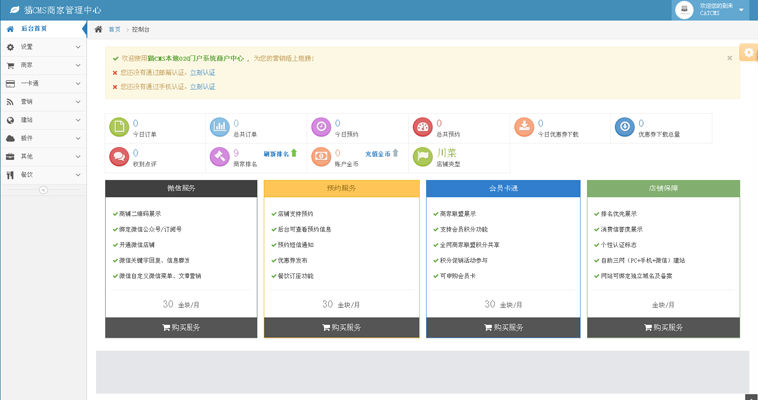The width and height of the screenshot is (758, 400).
Task: Click the 会员卡通 card header
Action: pyautogui.click(x=503, y=188)
